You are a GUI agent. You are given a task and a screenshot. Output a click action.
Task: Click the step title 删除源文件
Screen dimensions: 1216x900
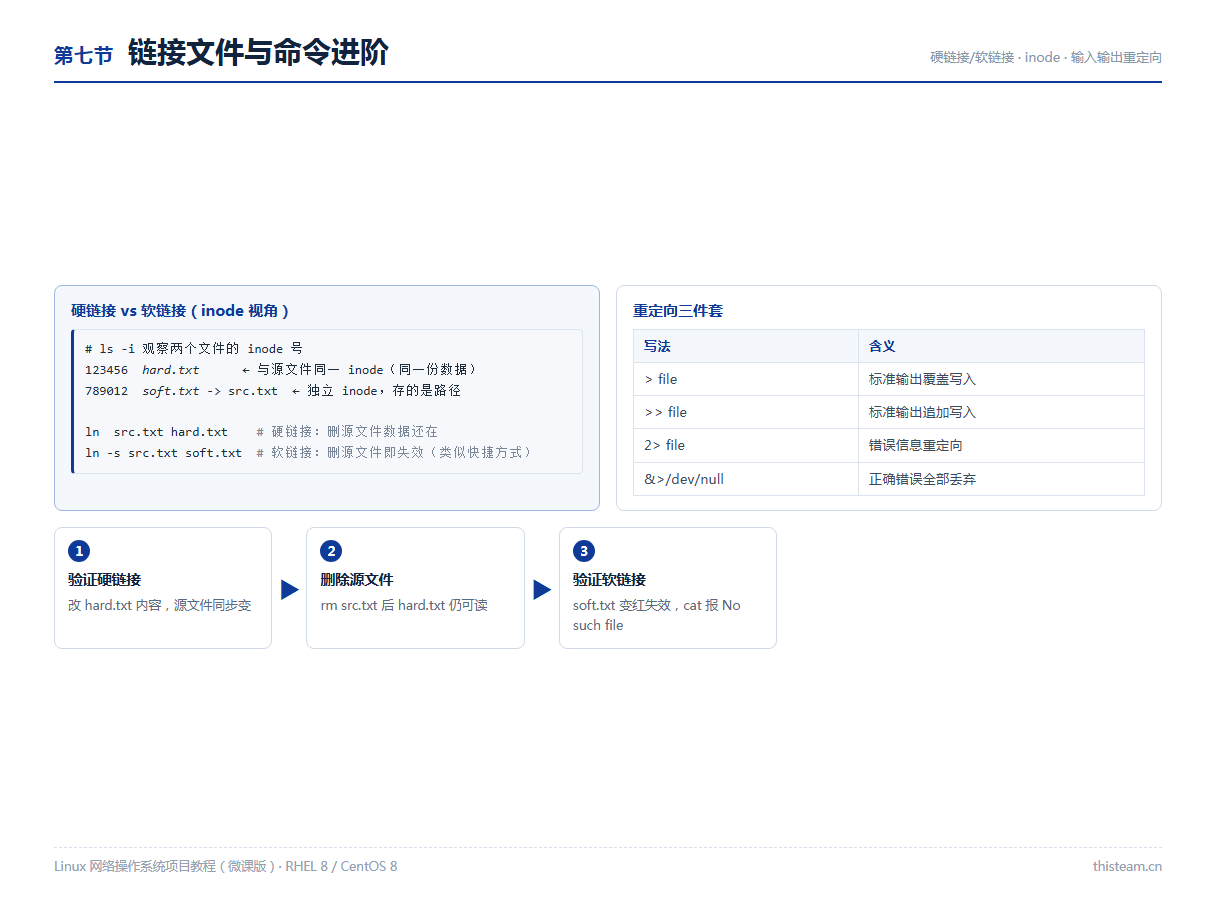pyautogui.click(x=357, y=580)
